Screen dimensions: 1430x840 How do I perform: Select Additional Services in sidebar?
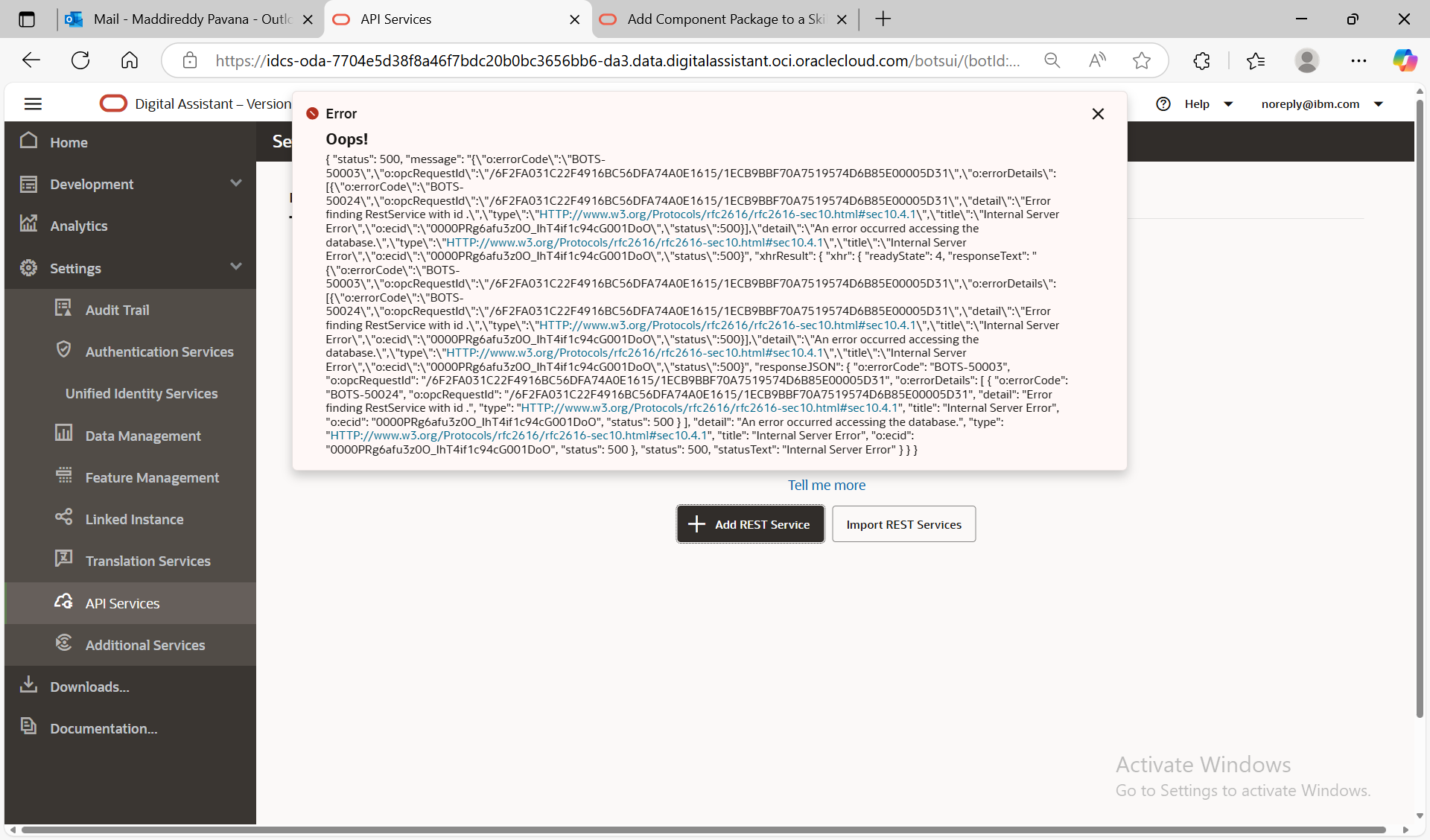click(x=144, y=645)
